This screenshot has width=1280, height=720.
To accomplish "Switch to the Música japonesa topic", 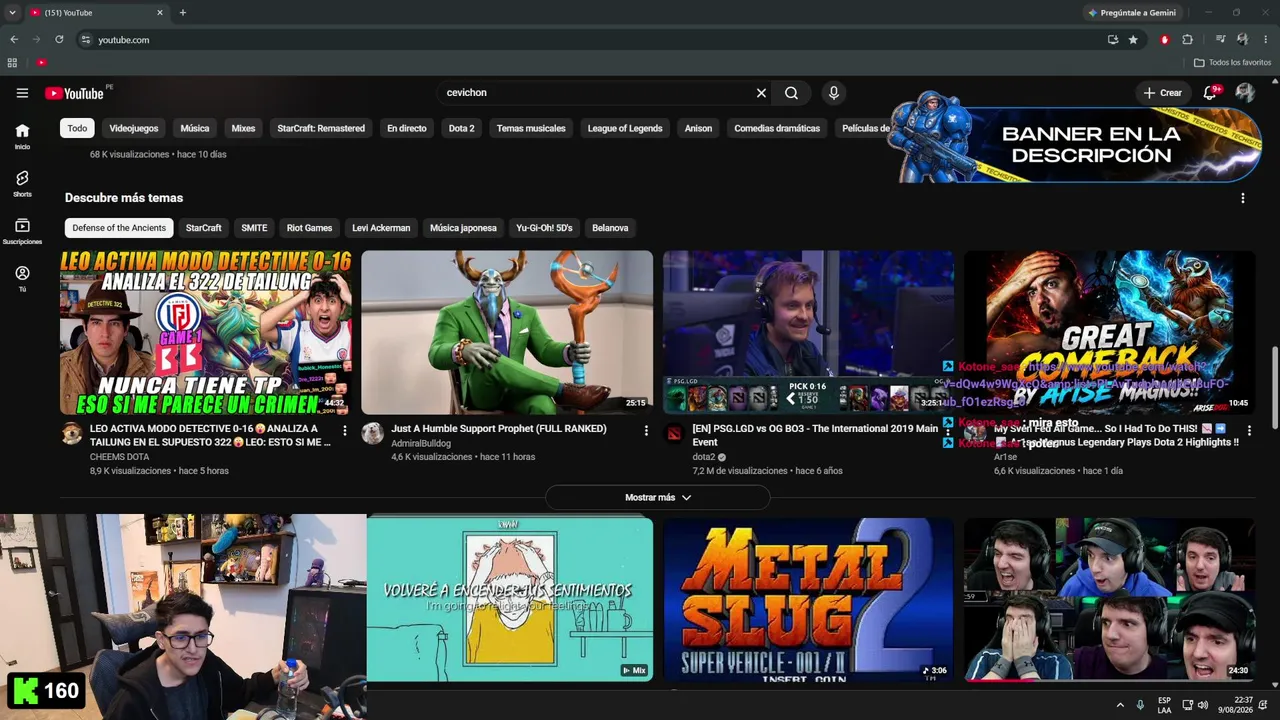I will point(463,228).
